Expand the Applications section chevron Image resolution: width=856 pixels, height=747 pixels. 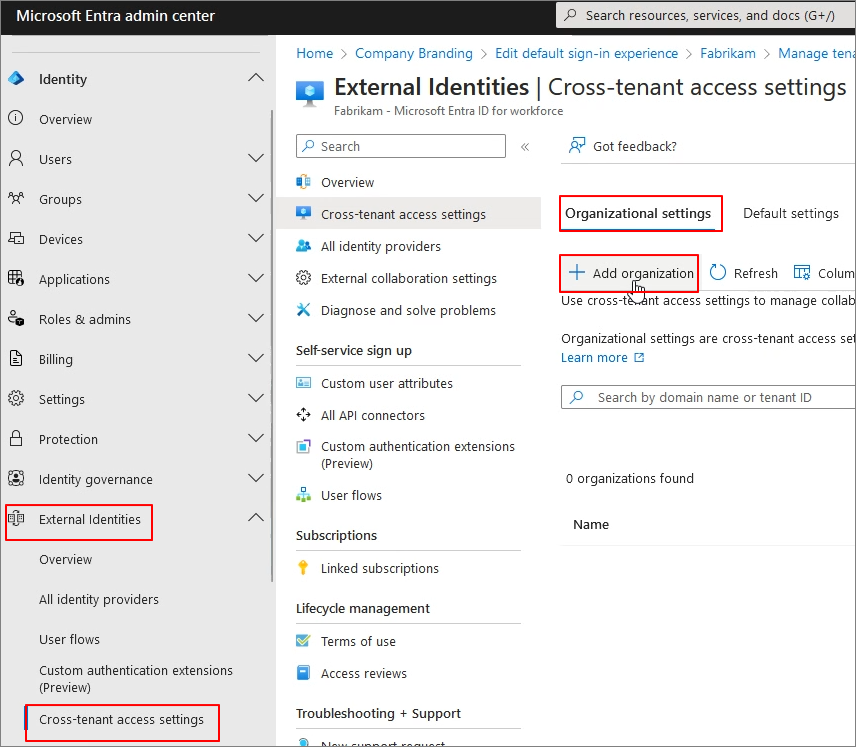255,278
